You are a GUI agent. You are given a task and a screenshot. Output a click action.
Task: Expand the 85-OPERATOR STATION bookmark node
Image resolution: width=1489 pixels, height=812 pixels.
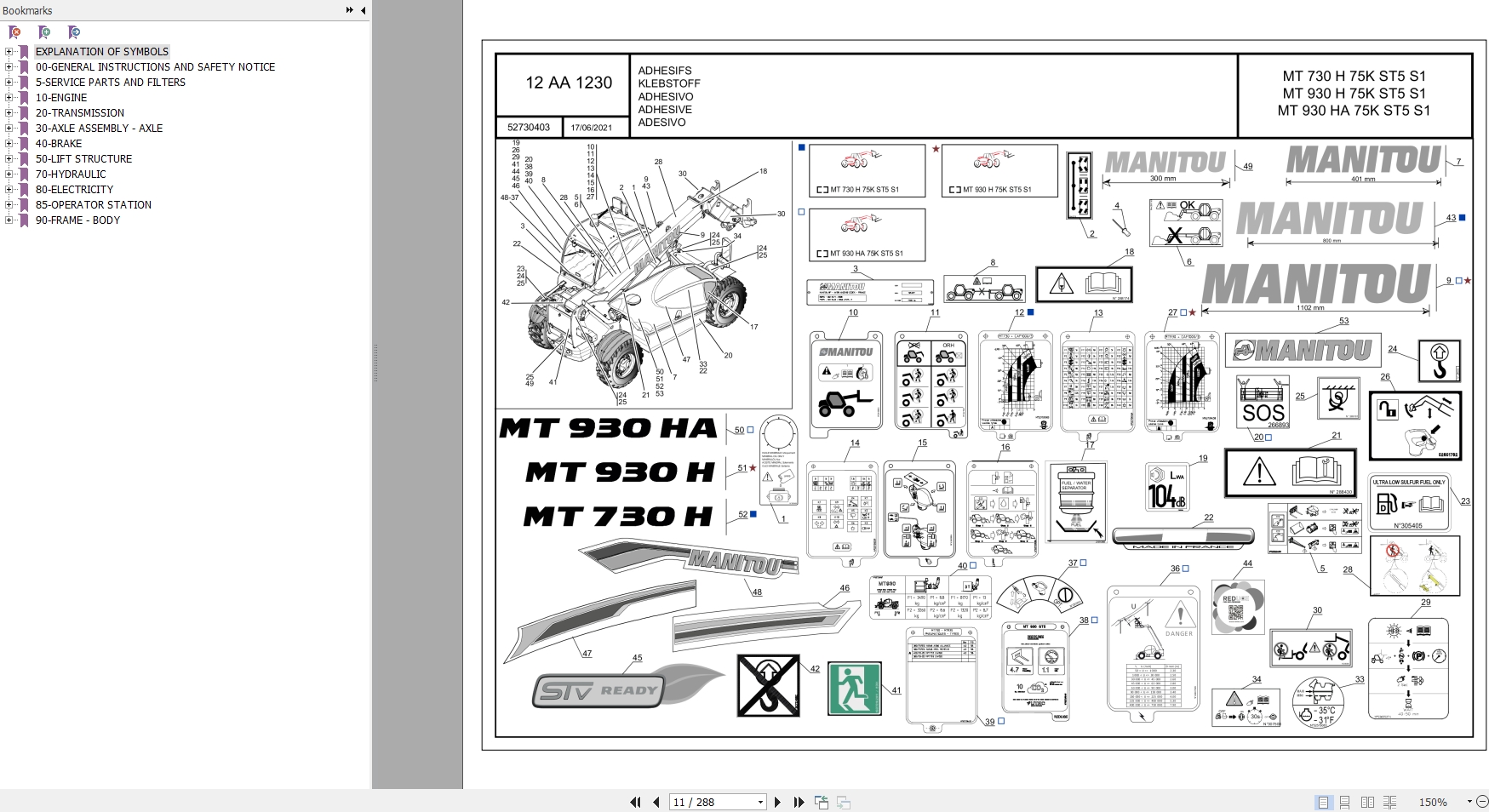coord(9,205)
